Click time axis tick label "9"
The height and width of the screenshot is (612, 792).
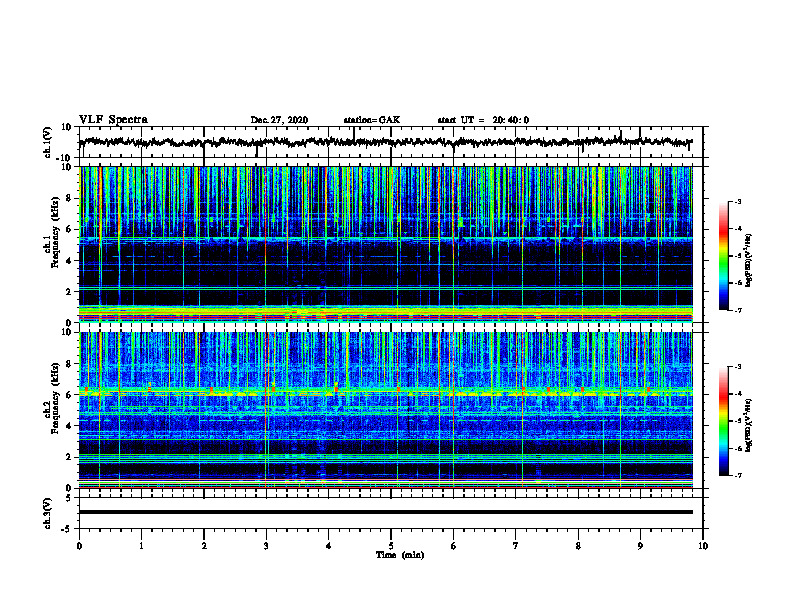tap(640, 546)
